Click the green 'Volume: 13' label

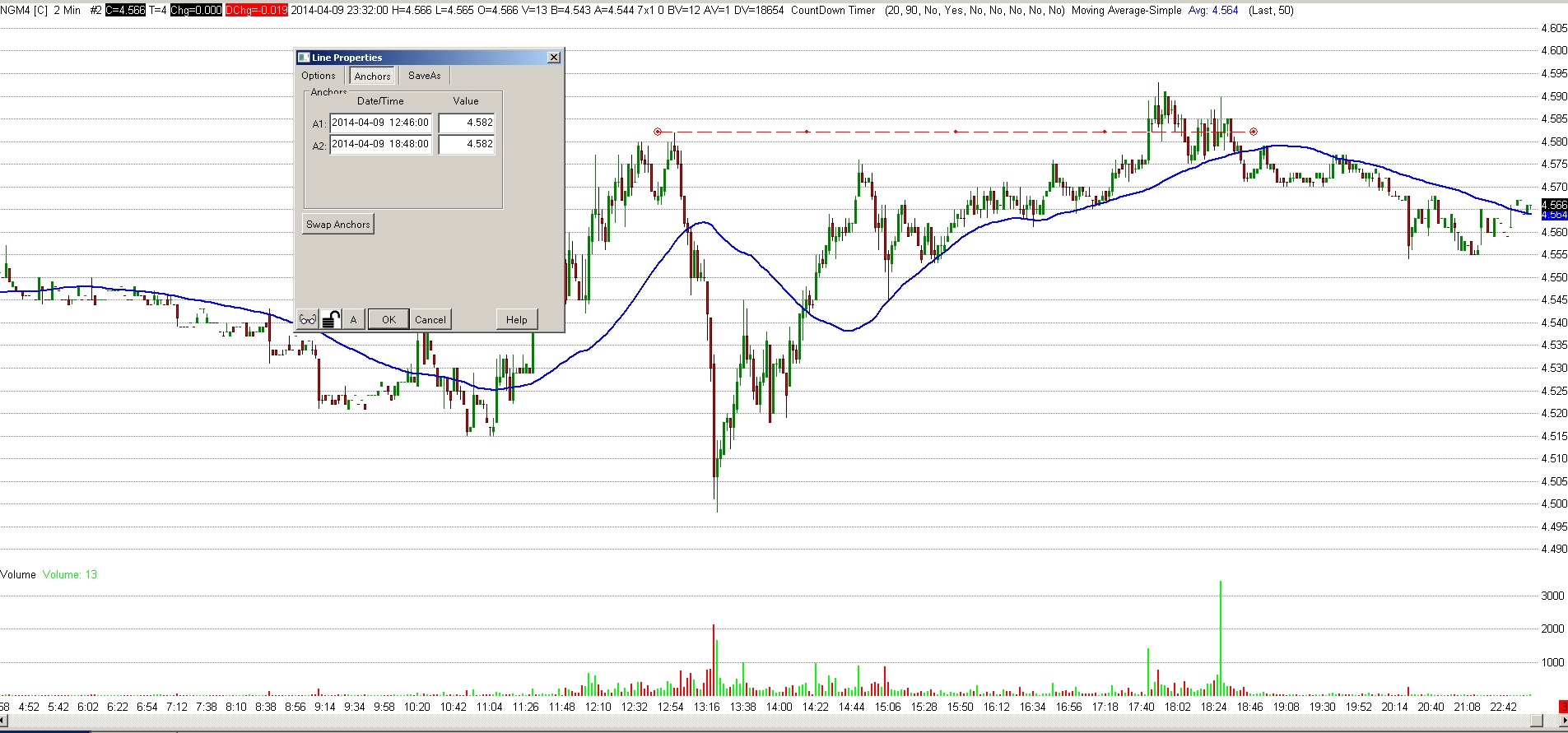coord(70,574)
